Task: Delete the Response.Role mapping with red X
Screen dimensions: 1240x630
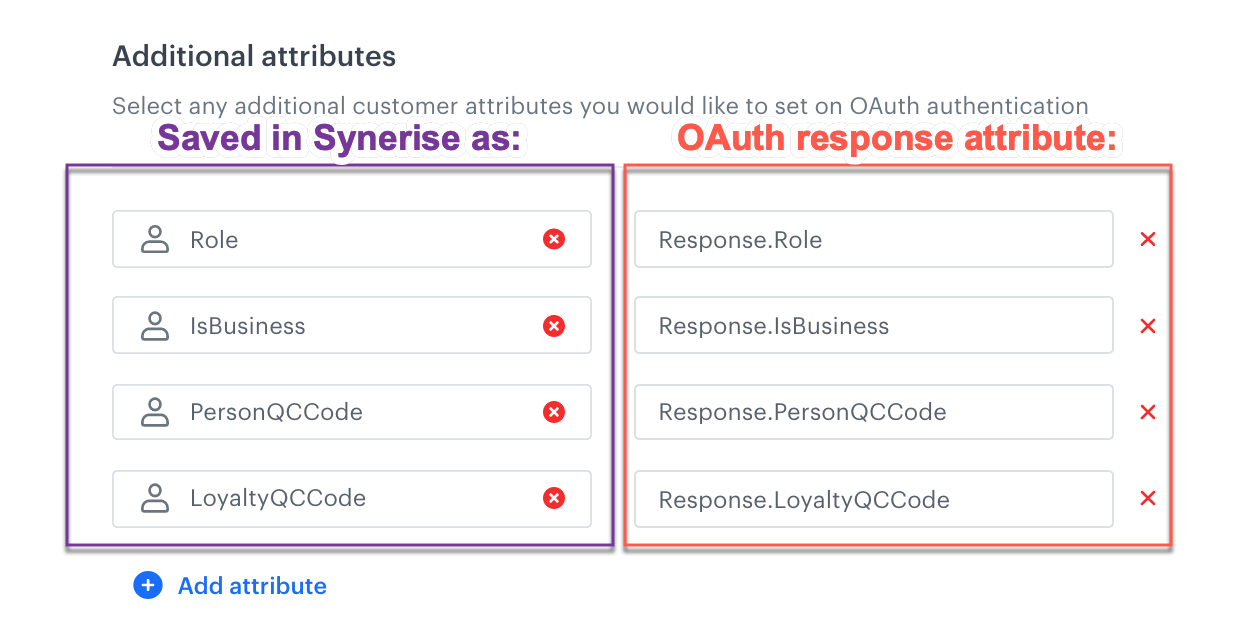Action: coord(1147,239)
